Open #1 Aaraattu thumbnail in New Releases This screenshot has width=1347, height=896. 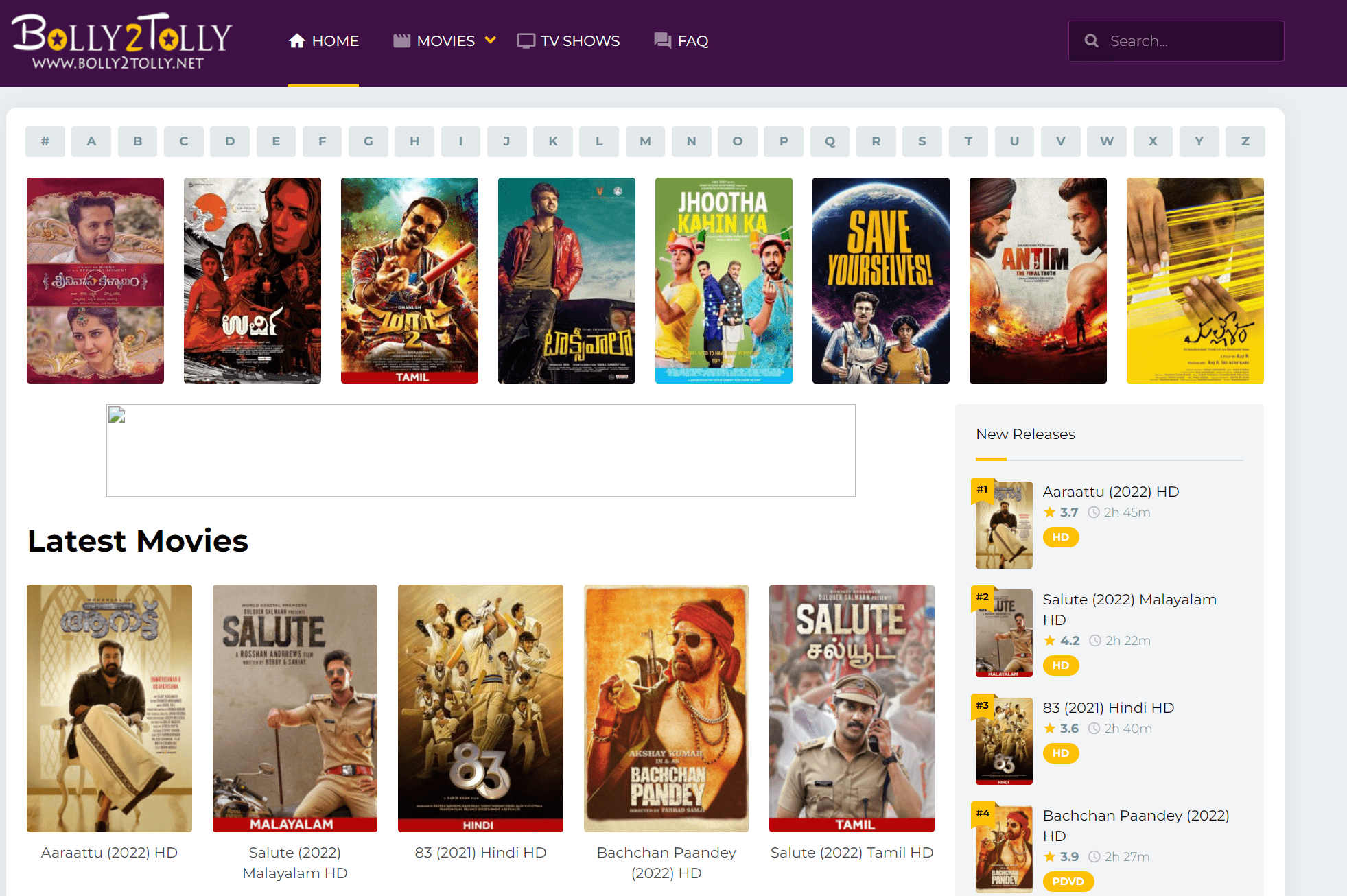coord(1004,525)
